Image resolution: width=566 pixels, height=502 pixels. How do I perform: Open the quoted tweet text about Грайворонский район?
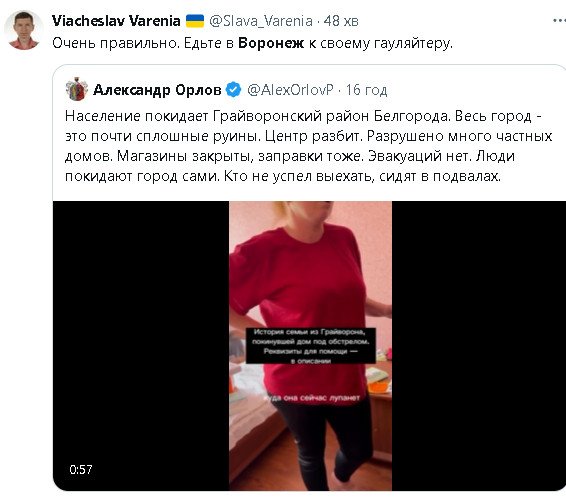click(309, 146)
